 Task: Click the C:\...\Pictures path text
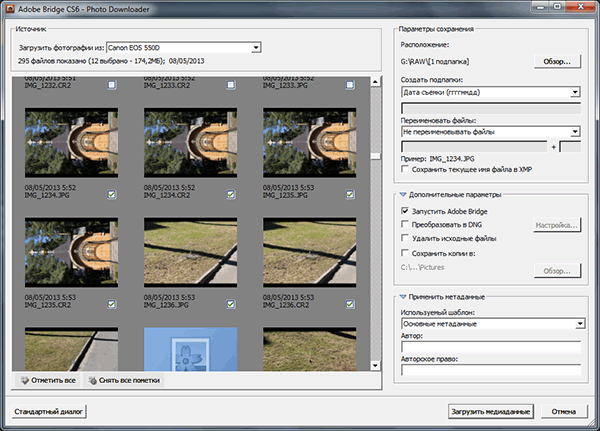(x=422, y=267)
